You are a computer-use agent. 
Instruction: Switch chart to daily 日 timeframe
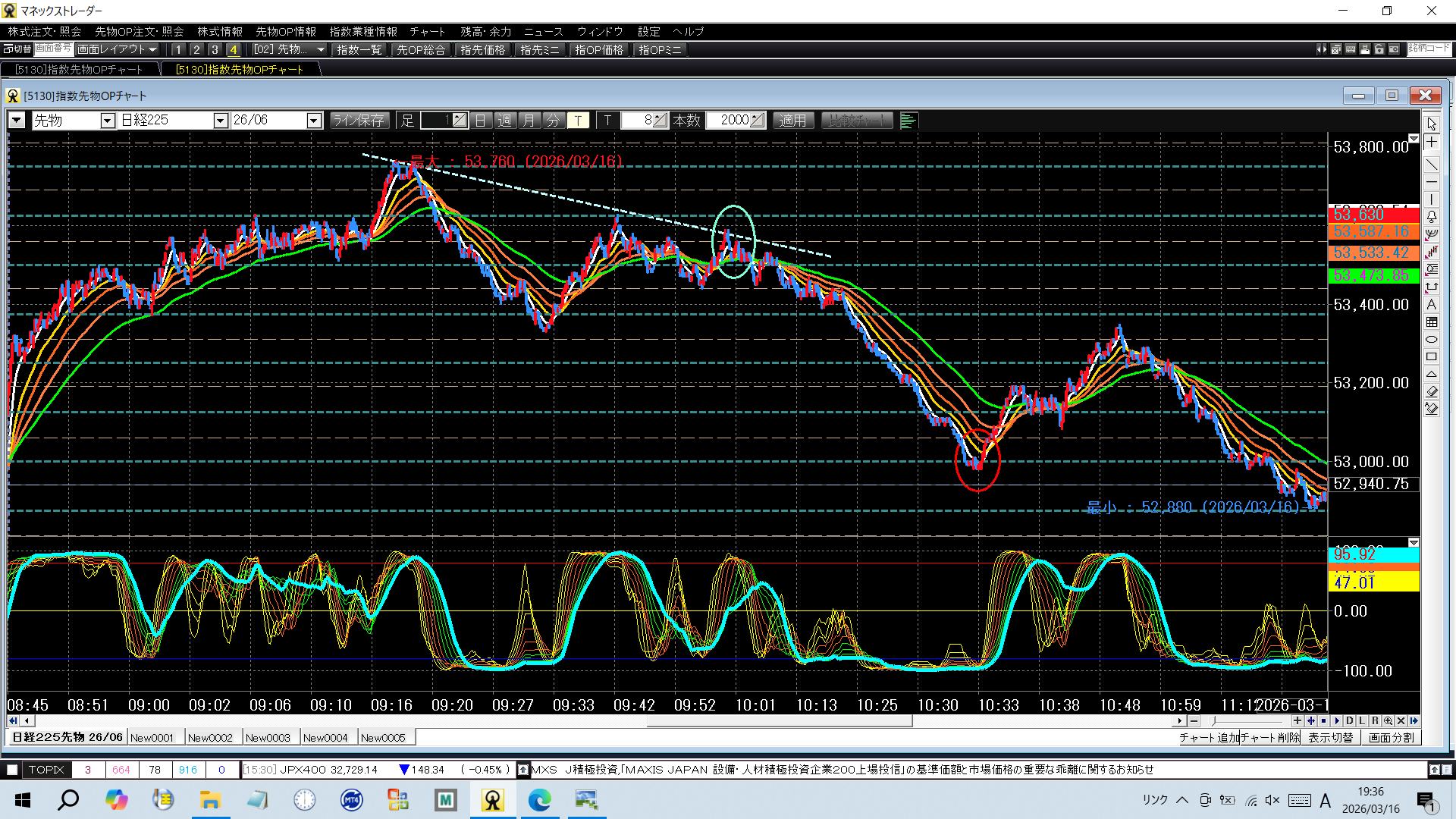click(x=480, y=121)
